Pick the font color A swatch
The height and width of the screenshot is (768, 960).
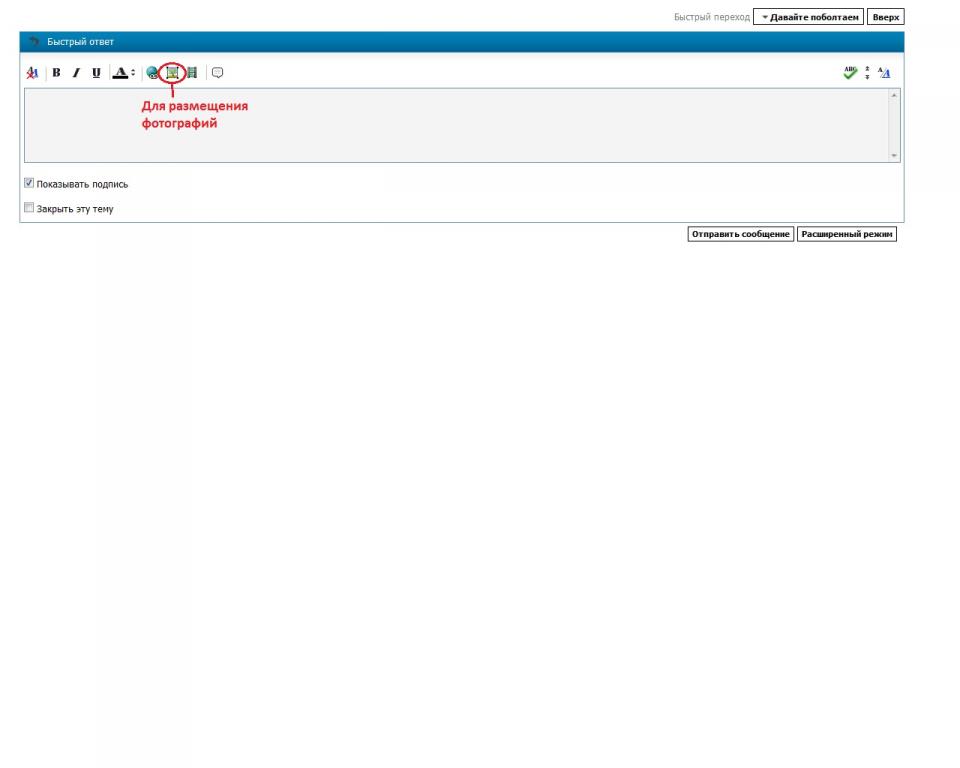coord(120,73)
